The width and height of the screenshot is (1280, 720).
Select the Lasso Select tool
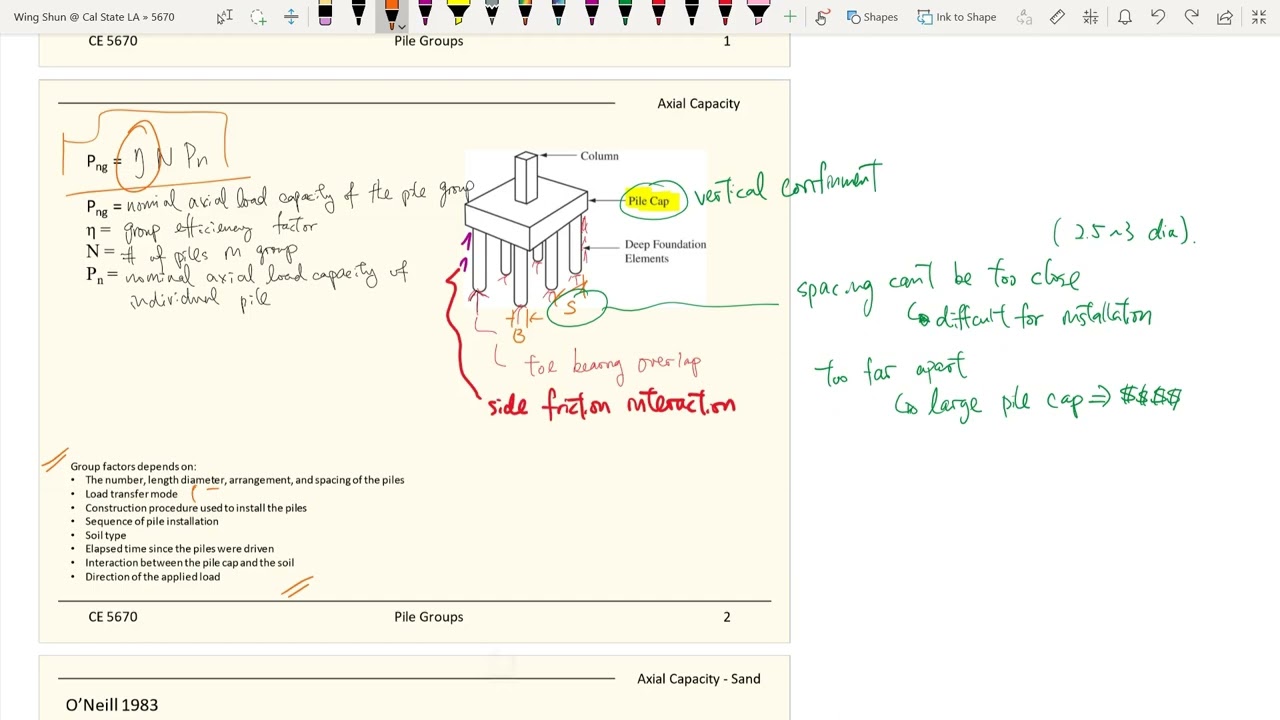click(258, 17)
